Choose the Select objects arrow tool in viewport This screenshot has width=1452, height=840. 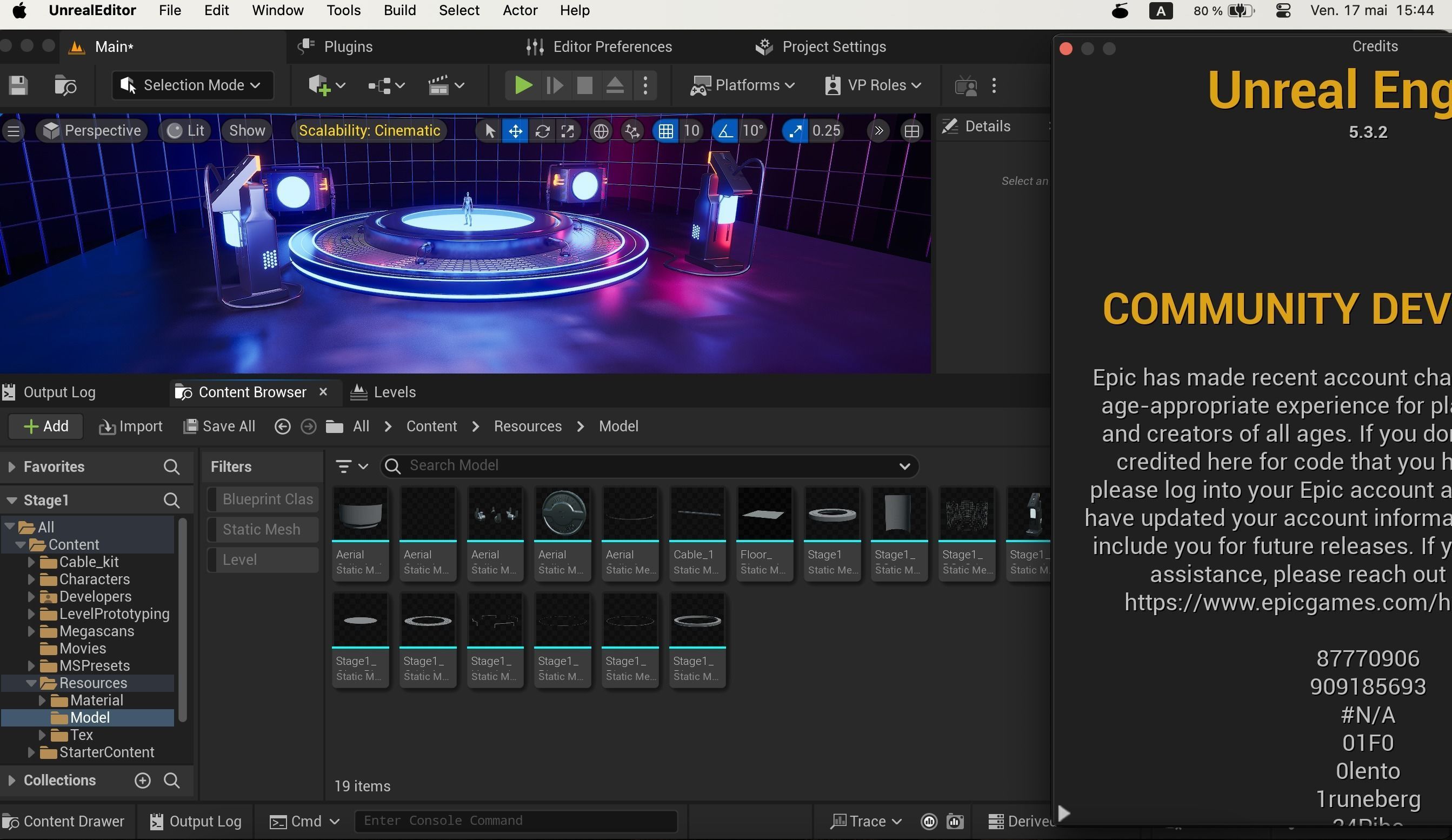point(489,131)
